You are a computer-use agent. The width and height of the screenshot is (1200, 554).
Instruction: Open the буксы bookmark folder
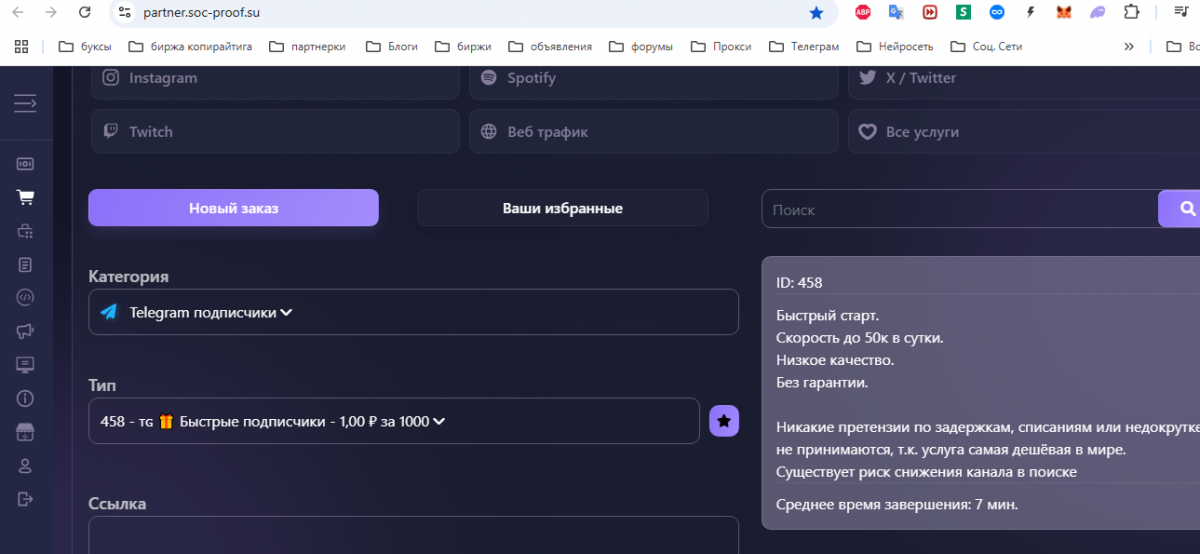pos(86,46)
